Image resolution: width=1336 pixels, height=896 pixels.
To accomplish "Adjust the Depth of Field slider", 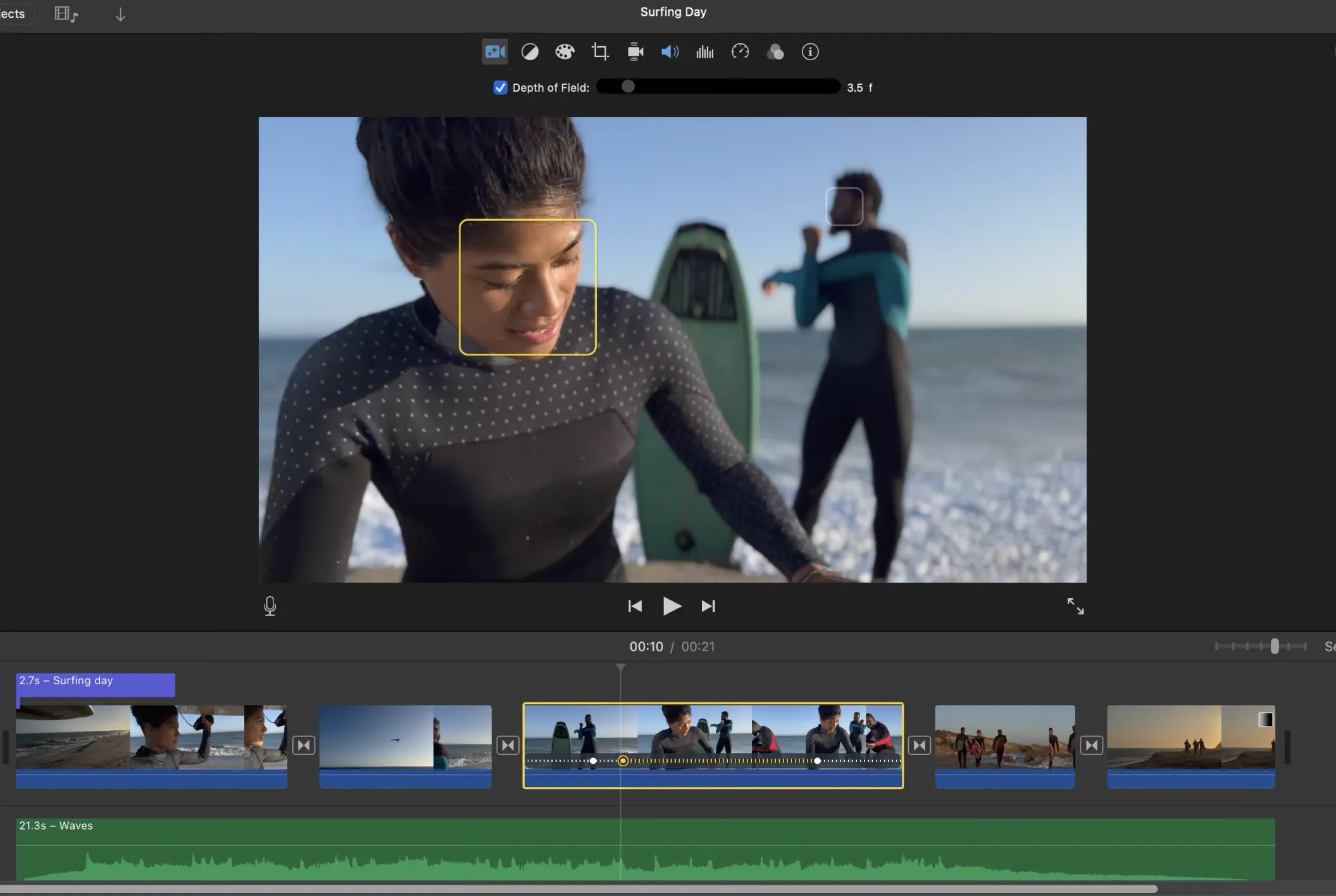I will coord(627,87).
